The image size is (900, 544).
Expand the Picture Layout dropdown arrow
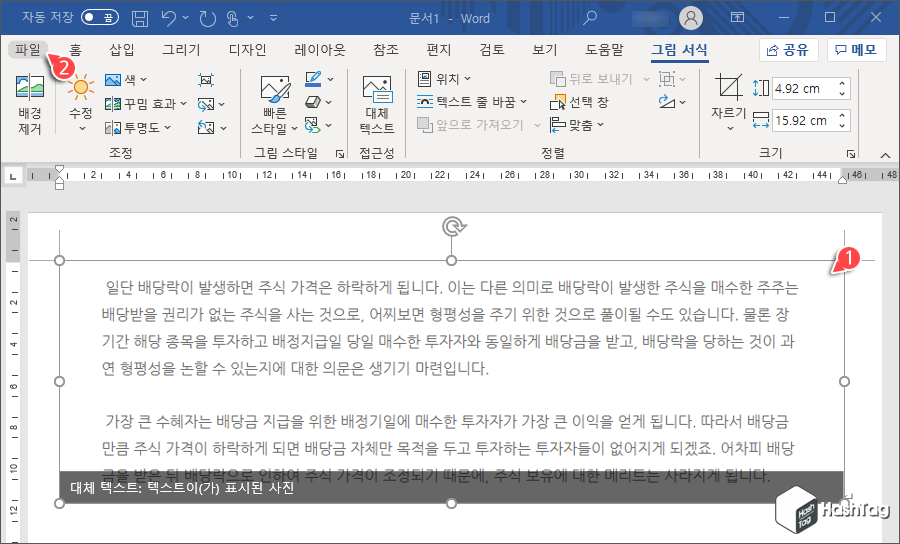(x=329, y=126)
